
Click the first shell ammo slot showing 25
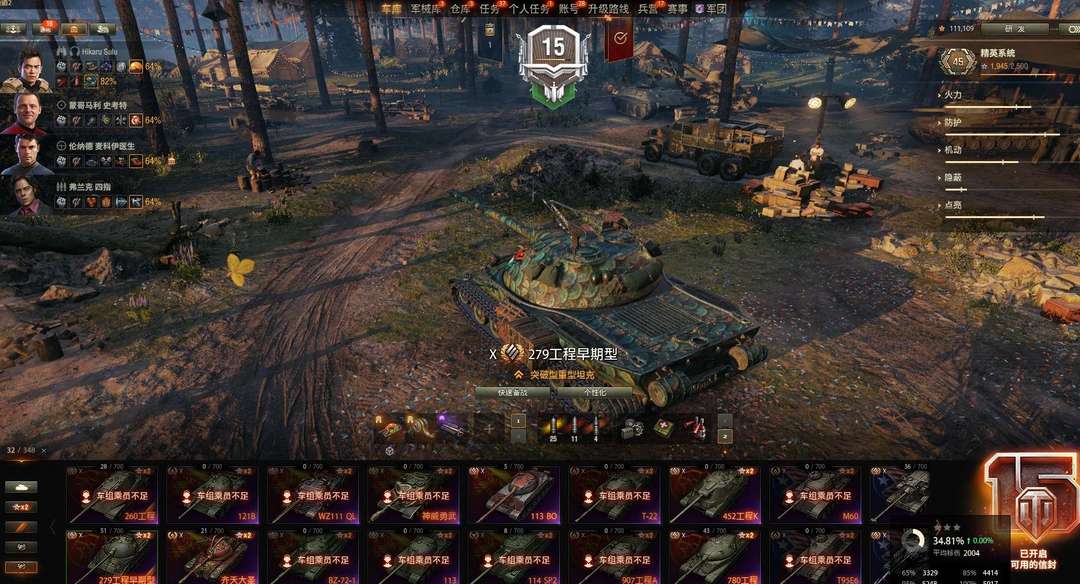pyautogui.click(x=552, y=428)
